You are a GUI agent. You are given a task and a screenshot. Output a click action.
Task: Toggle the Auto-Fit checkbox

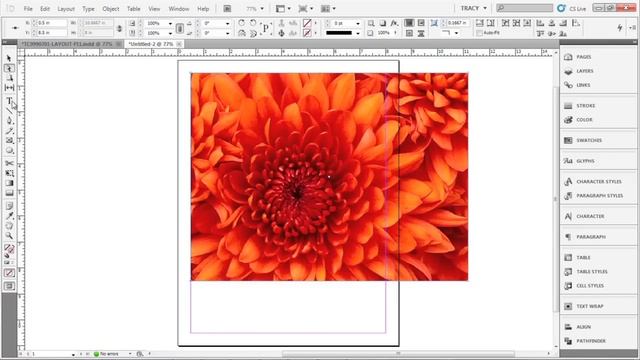point(479,33)
